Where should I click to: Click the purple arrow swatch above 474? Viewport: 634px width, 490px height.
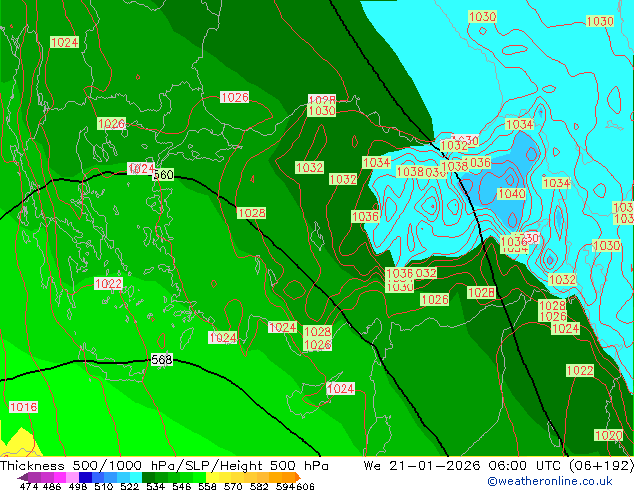click(x=23, y=477)
